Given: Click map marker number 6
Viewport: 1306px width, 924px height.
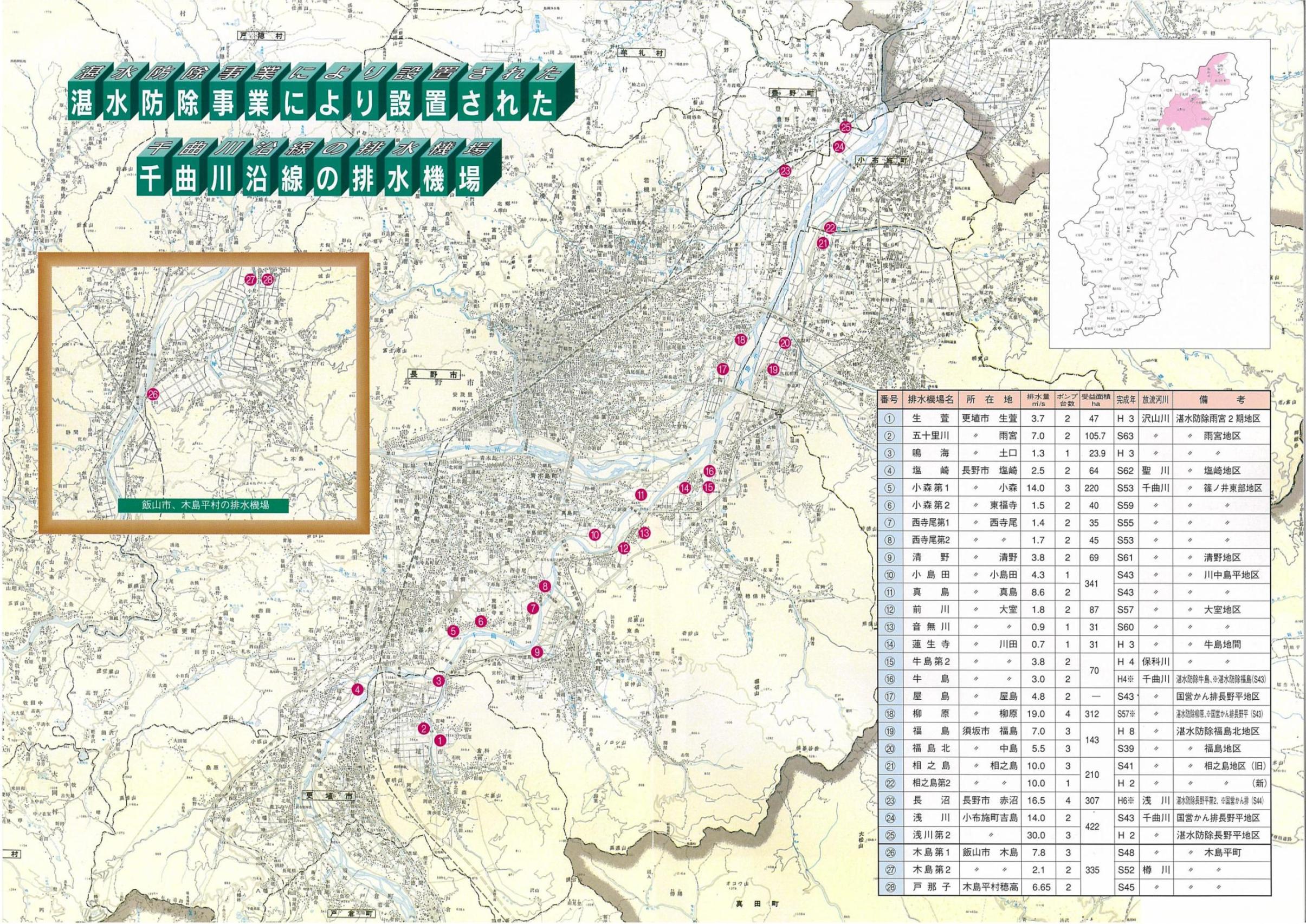Looking at the screenshot, I should tap(481, 621).
